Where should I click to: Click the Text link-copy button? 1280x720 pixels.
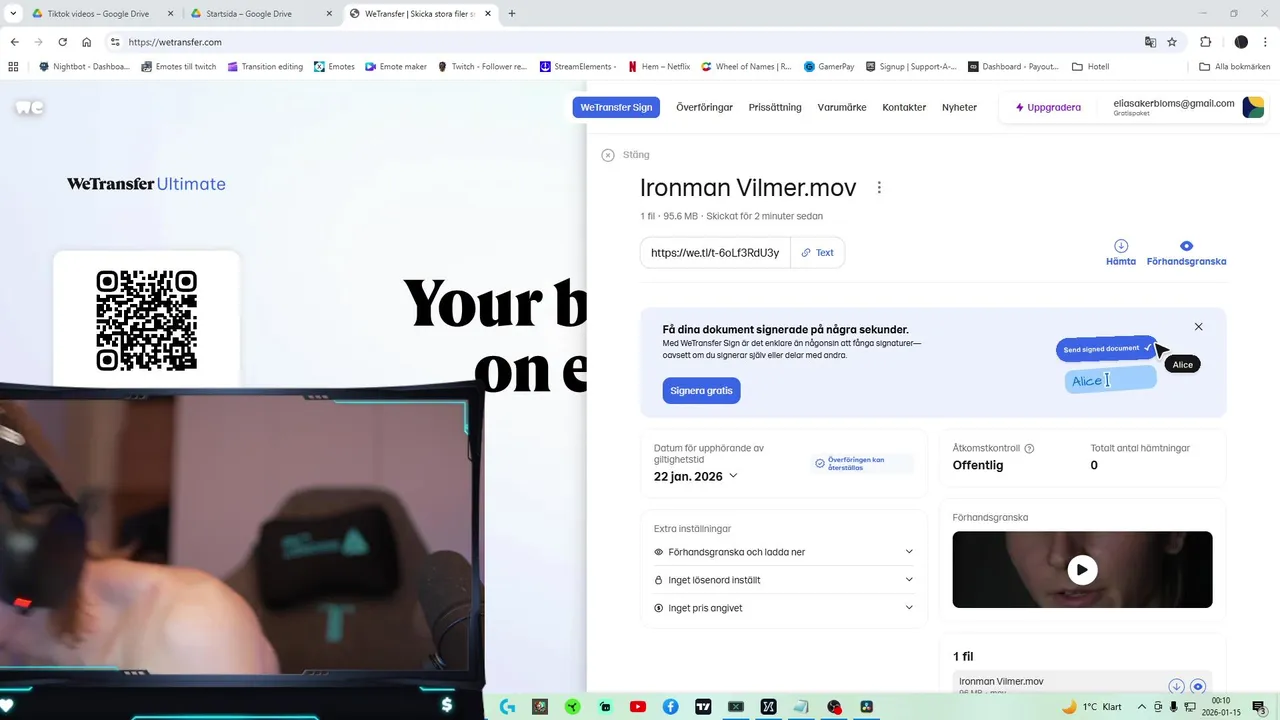(x=817, y=253)
